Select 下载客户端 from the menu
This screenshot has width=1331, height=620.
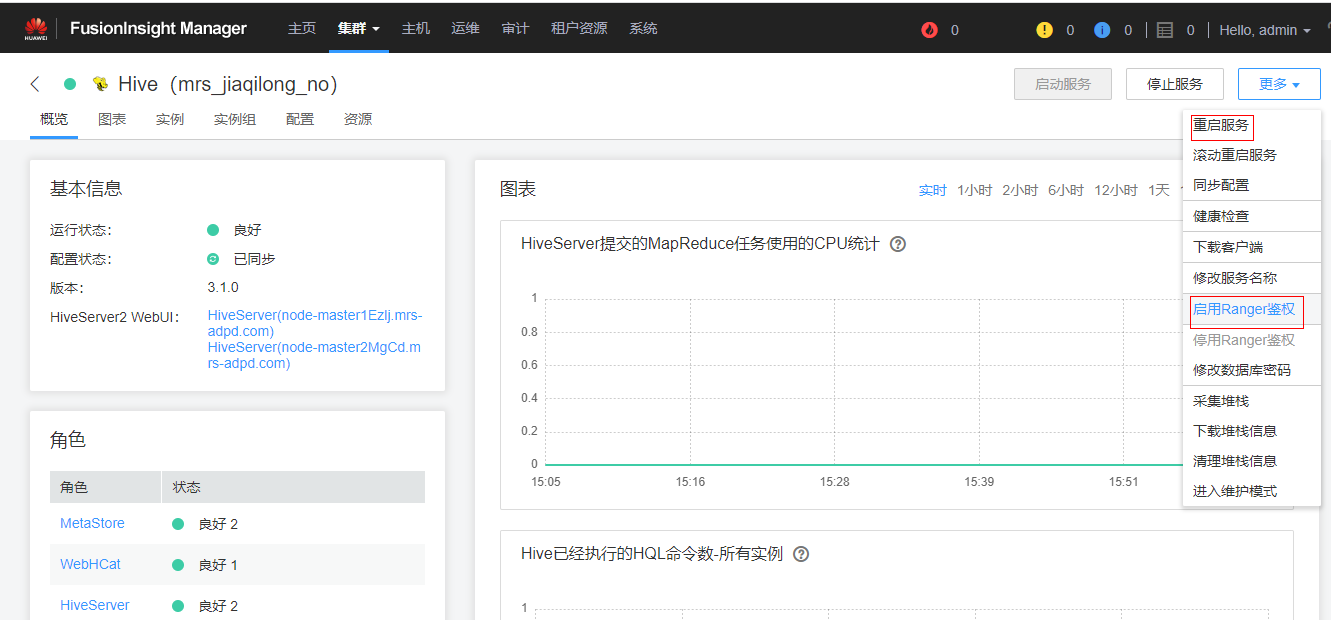coord(1228,247)
